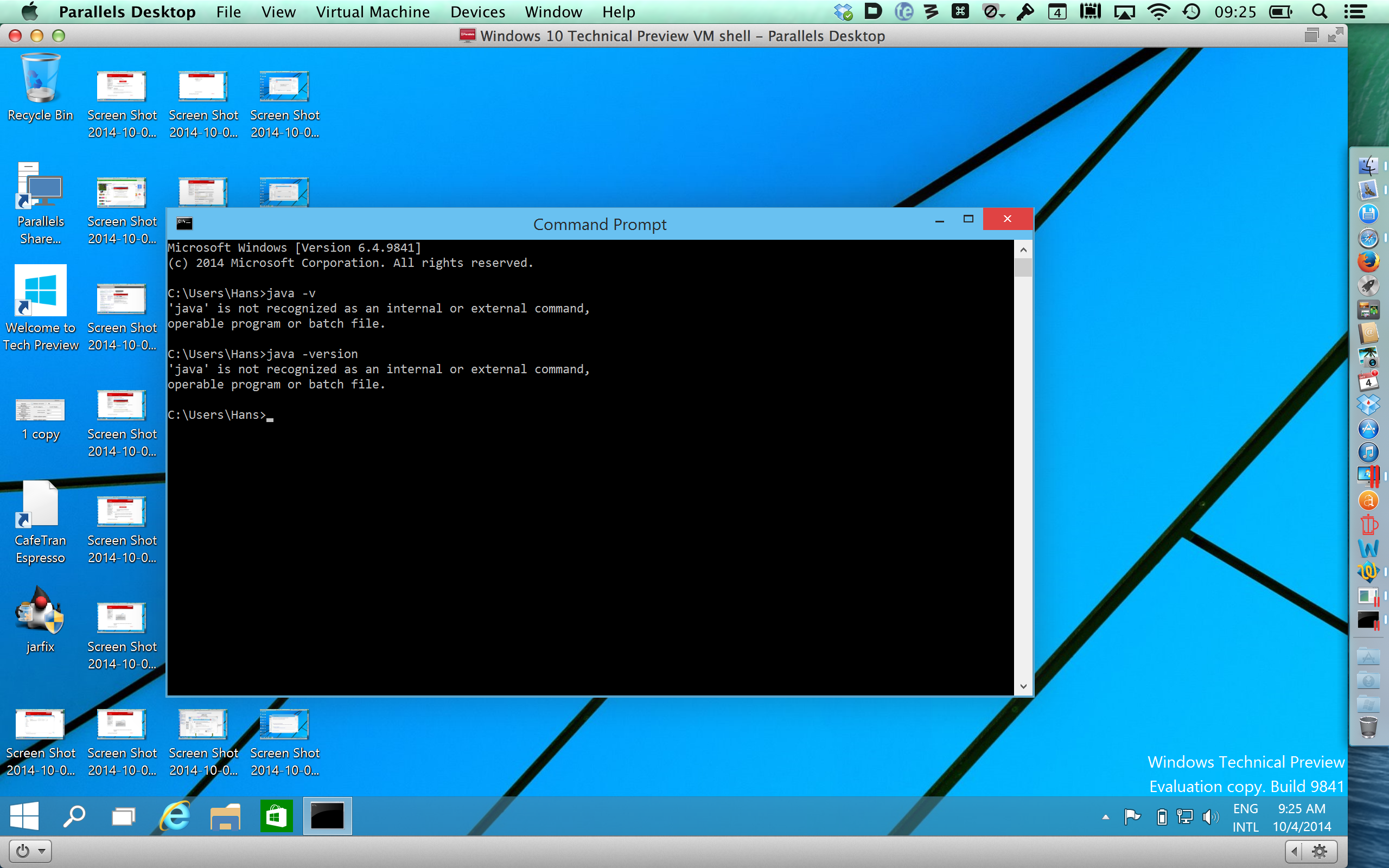The image size is (1389, 868).
Task: Click the taskbar Search magnifier icon
Action: tap(74, 816)
